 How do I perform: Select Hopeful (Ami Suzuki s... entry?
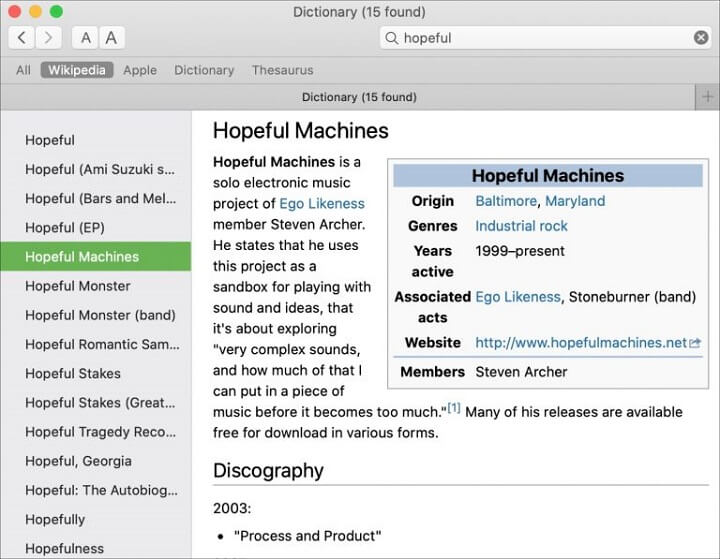[96, 169]
